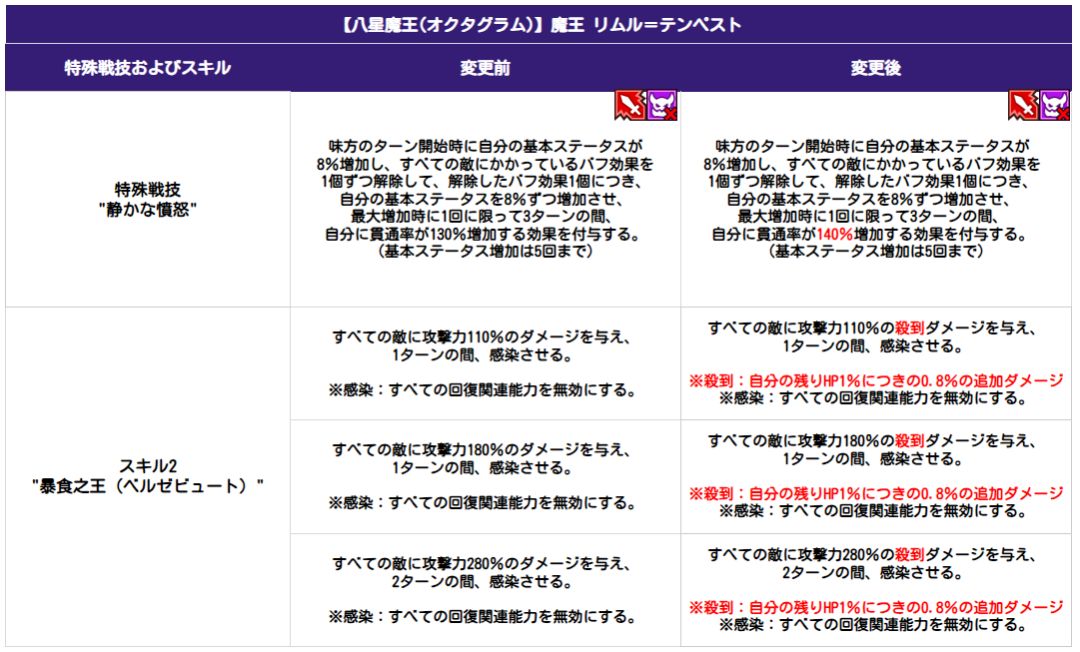
Task: Click 変更前 ※感染 note in the 280% row
Action: click(x=482, y=616)
